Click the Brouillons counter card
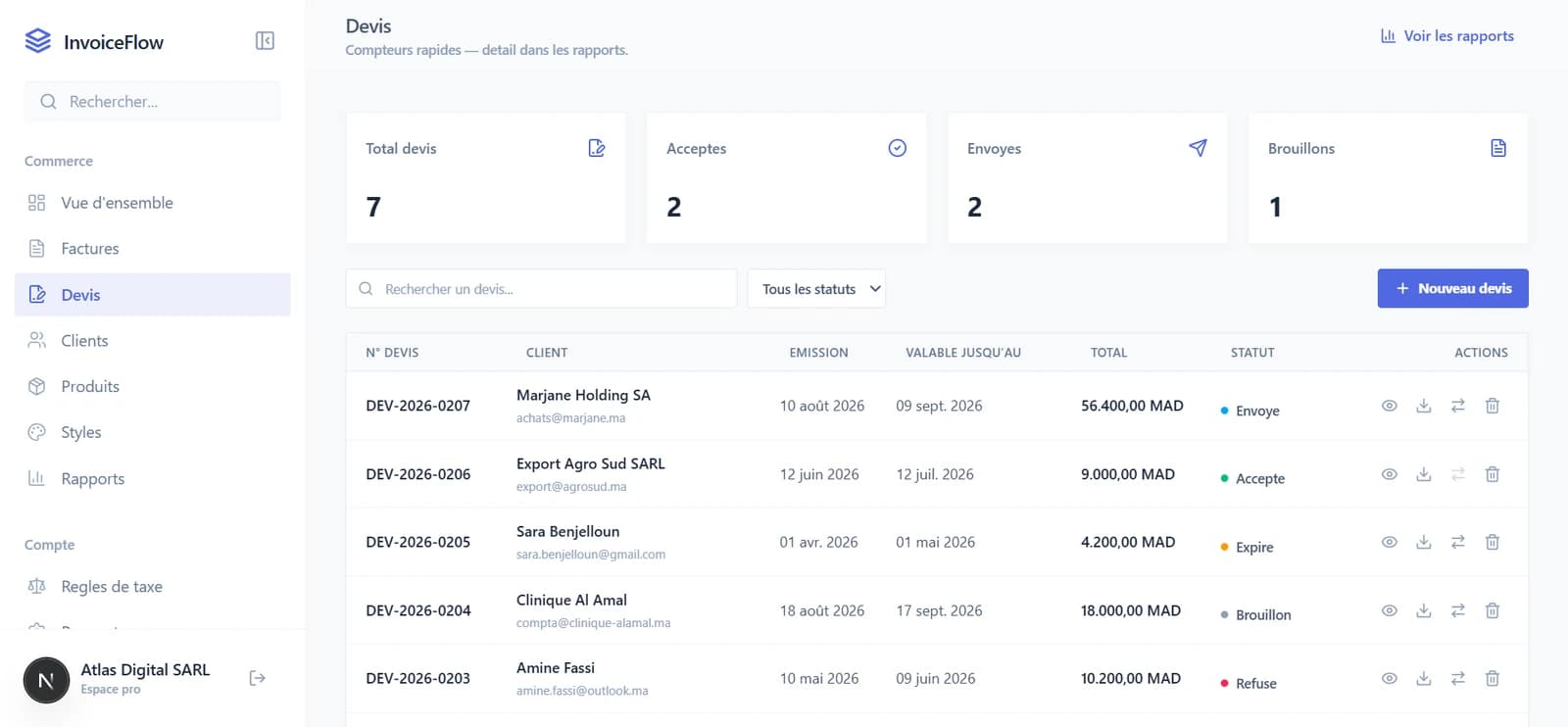 [1388, 178]
